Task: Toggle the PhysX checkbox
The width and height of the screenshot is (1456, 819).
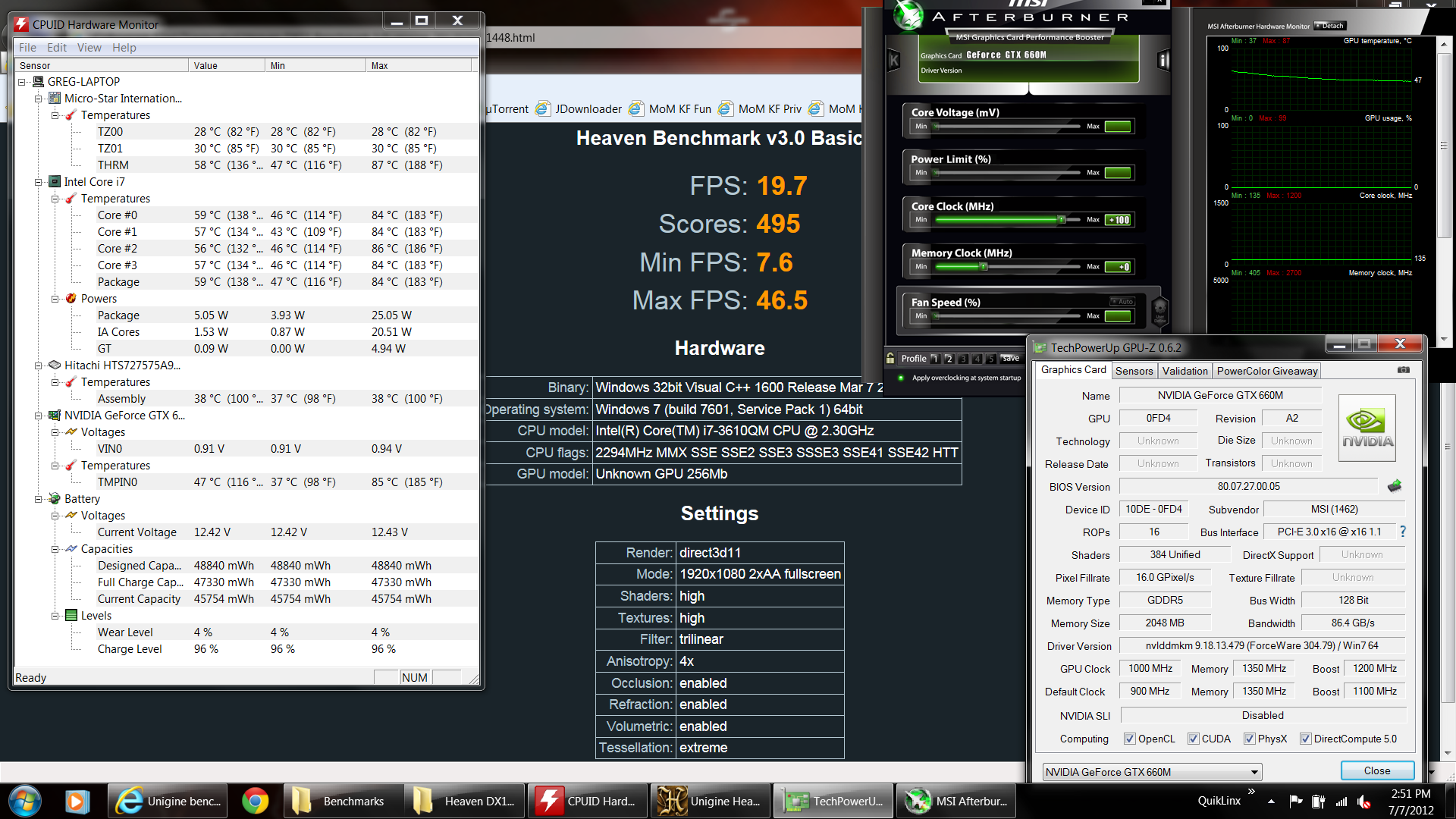Action: [1250, 739]
